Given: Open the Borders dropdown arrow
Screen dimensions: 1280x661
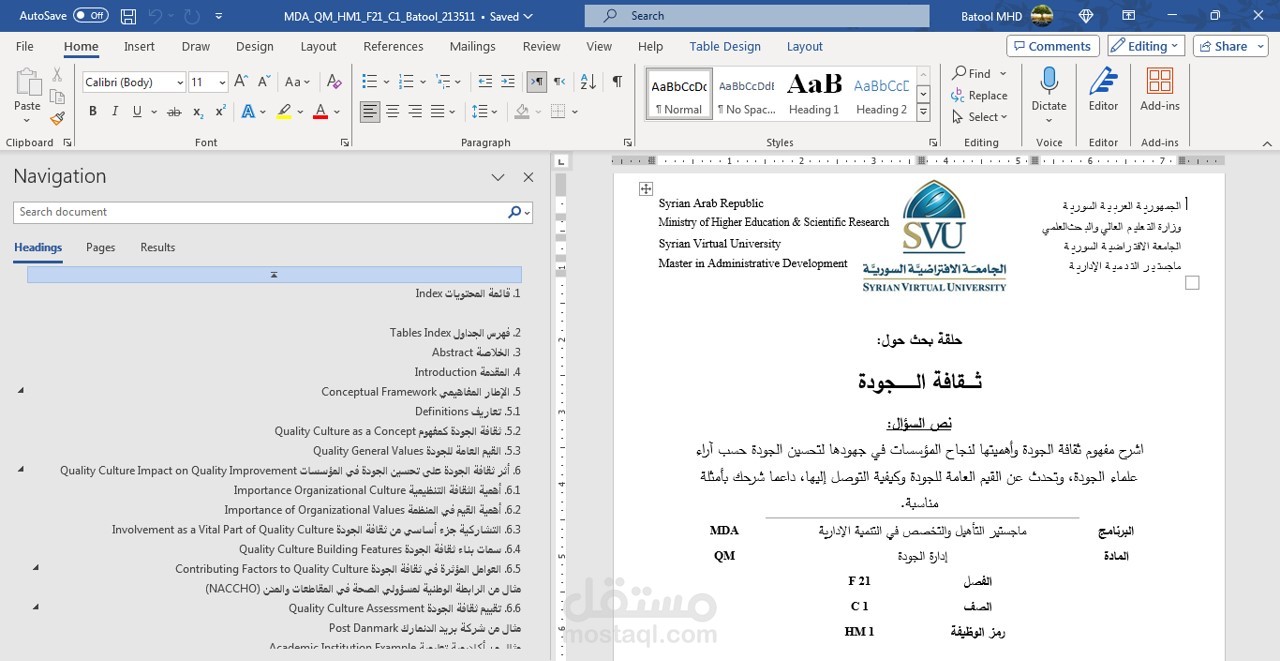Looking at the screenshot, I should [x=574, y=111].
